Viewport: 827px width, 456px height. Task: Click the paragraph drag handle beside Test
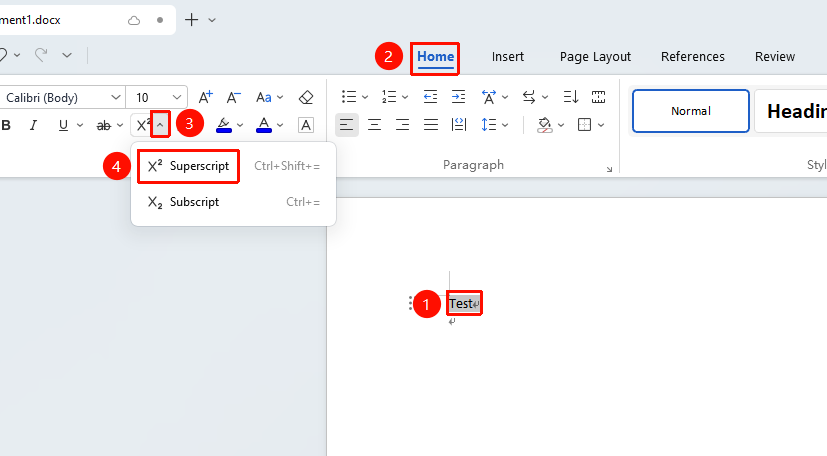410,303
